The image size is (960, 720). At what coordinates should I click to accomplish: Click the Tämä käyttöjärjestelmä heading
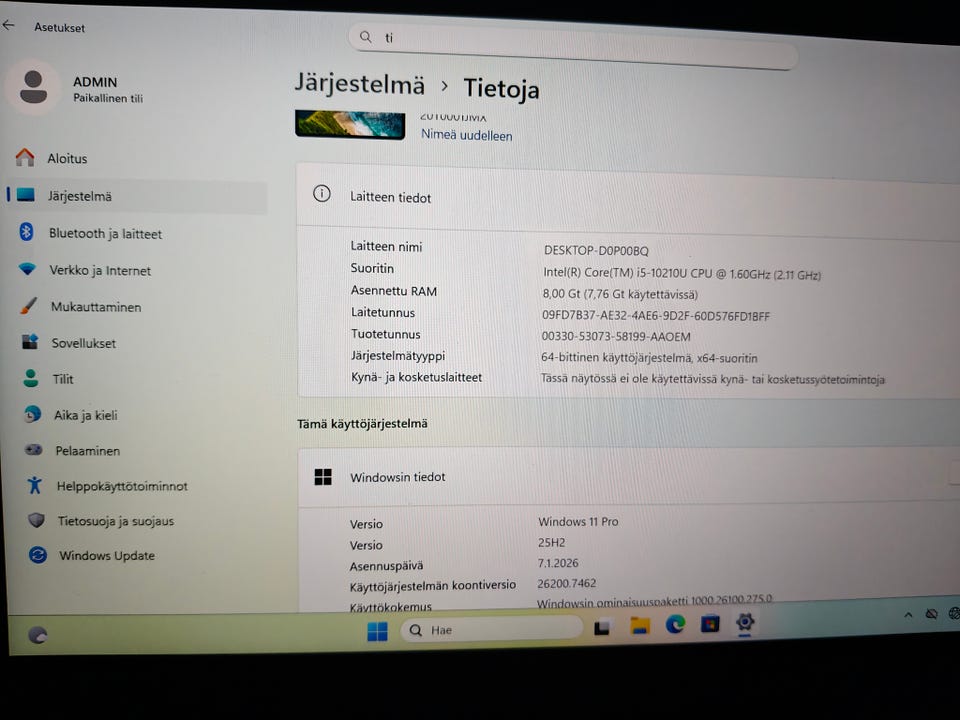362,424
